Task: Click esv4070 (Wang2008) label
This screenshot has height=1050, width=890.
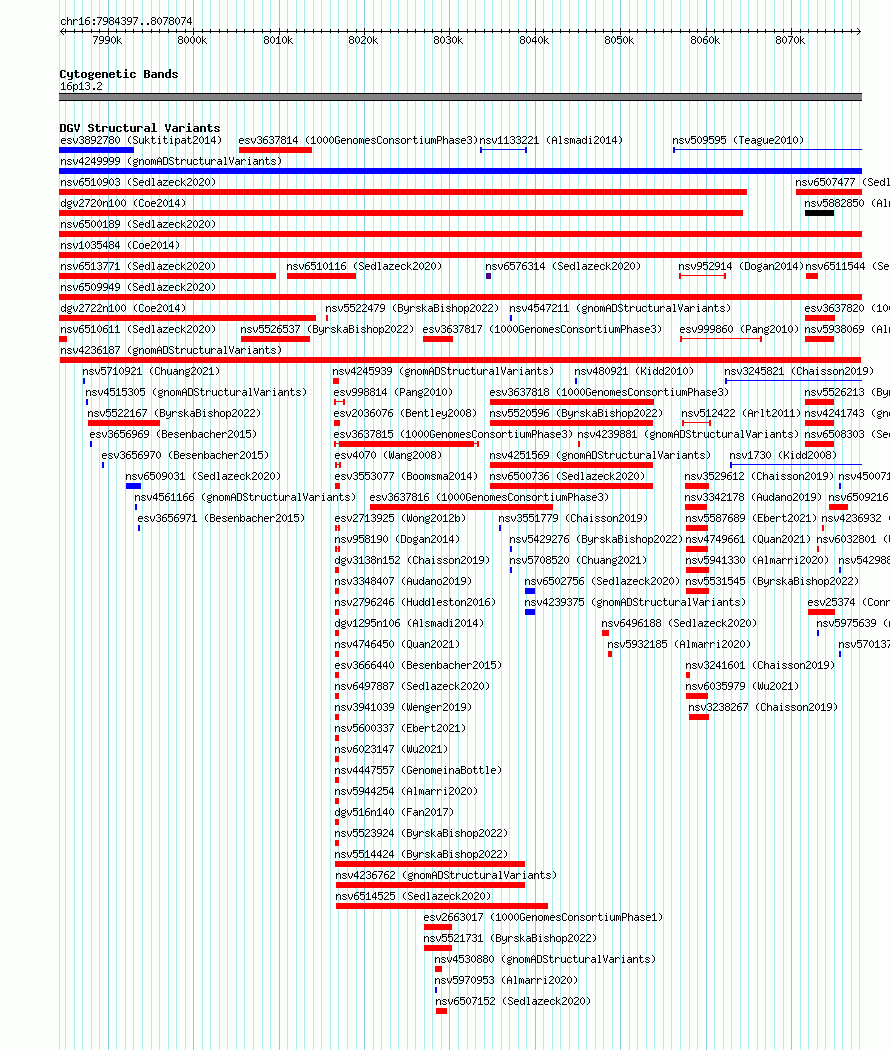Action: (388, 455)
